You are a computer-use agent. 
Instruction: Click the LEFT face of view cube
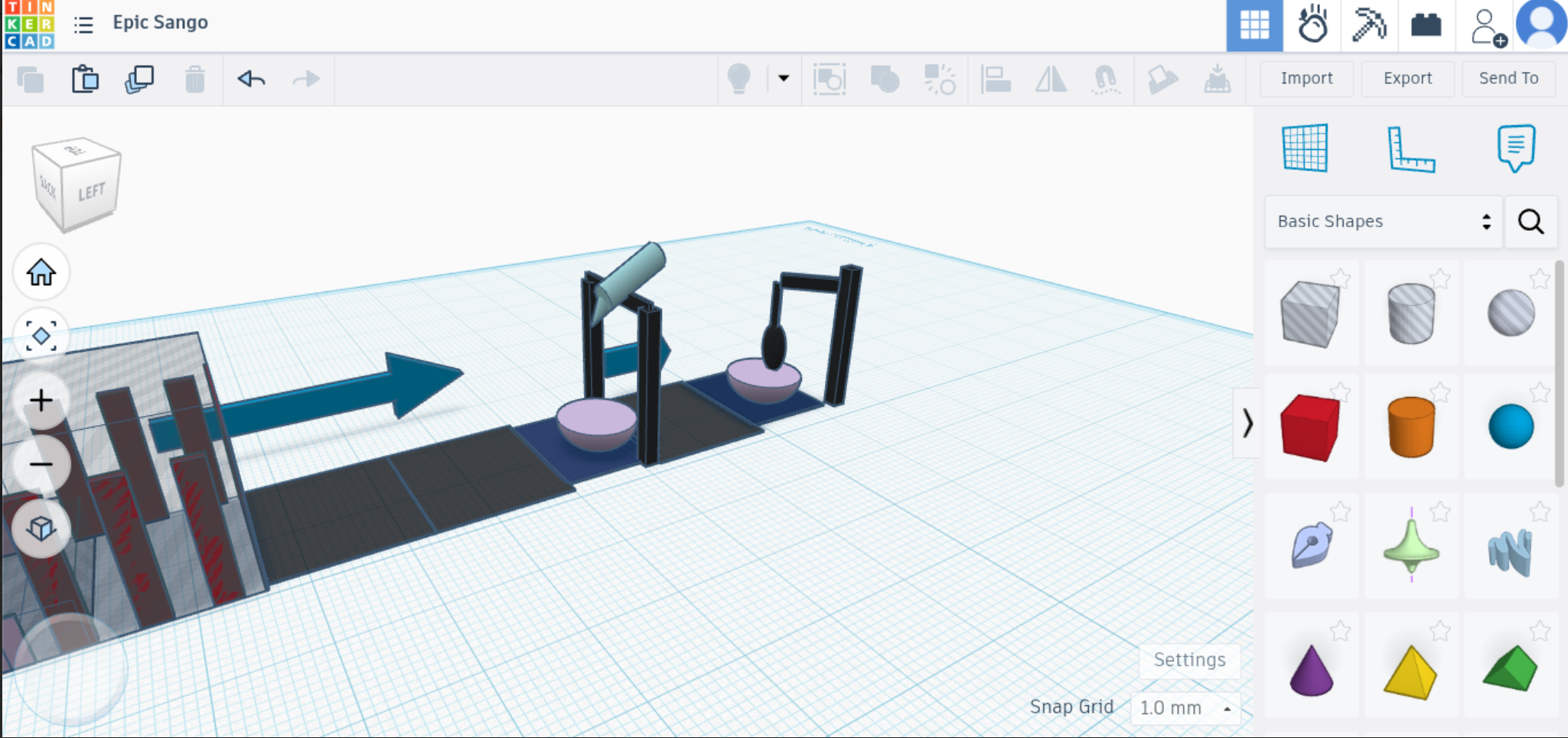[92, 192]
